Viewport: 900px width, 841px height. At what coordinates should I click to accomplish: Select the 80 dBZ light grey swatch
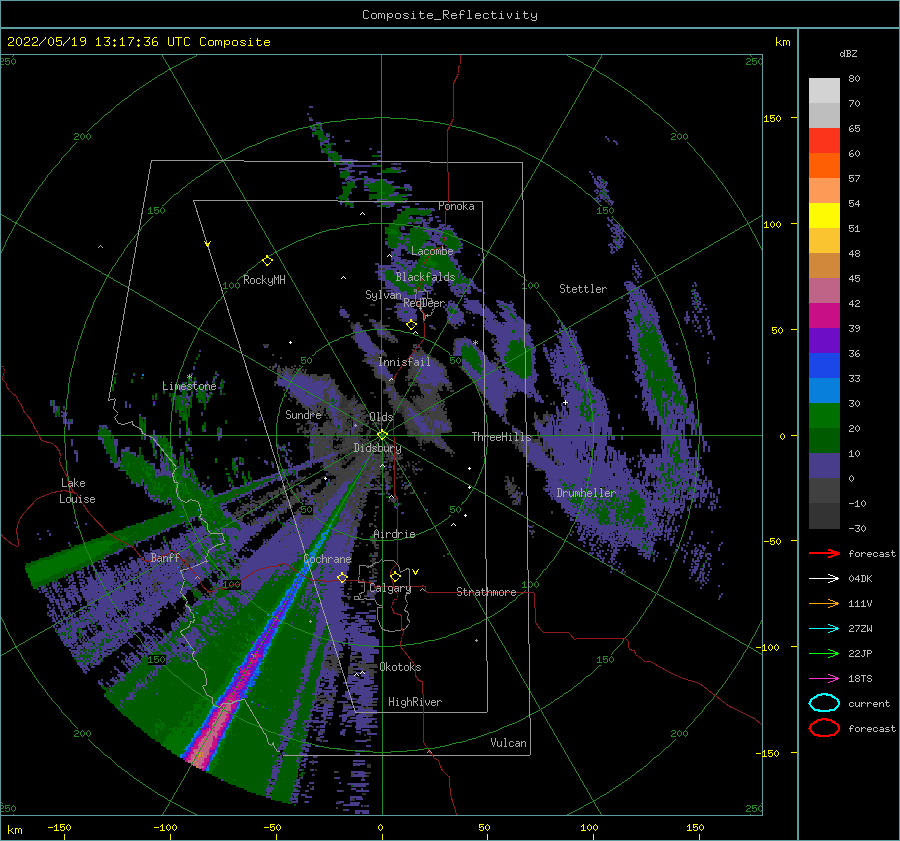(x=824, y=90)
